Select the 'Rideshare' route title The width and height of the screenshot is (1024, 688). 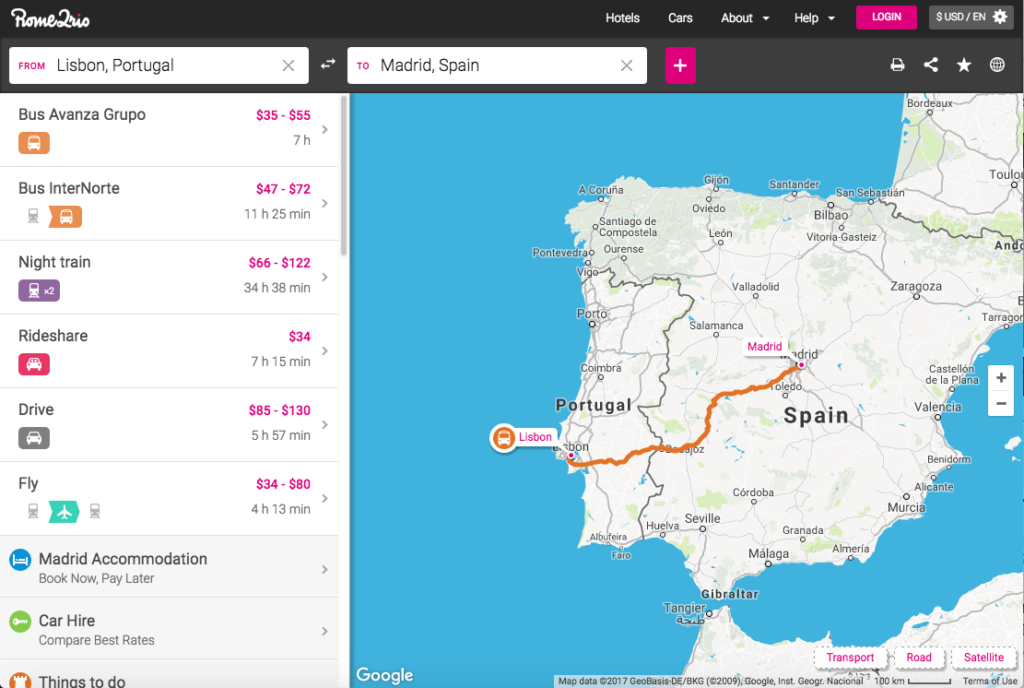53,336
